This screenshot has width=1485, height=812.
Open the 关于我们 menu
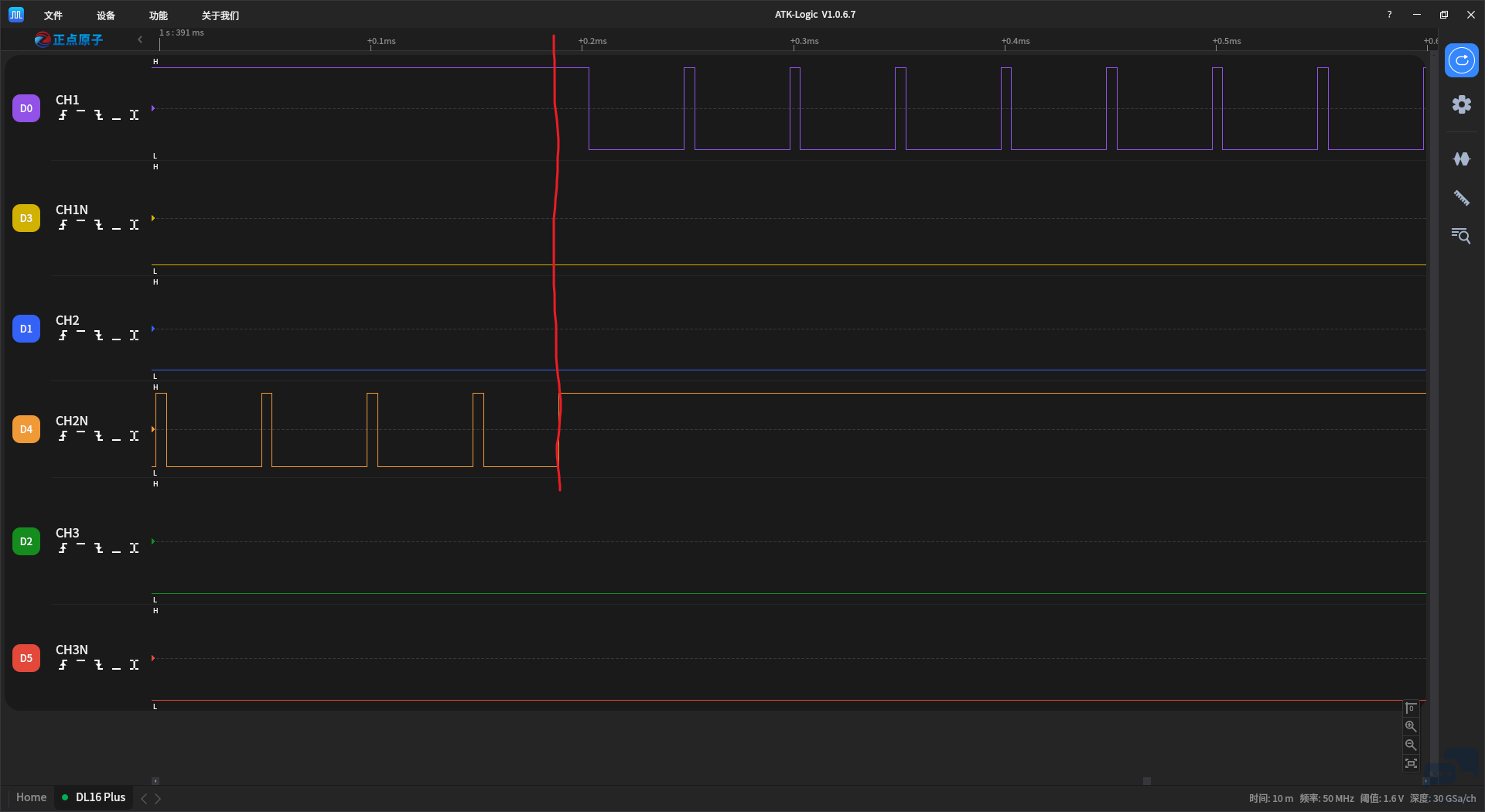coord(220,15)
